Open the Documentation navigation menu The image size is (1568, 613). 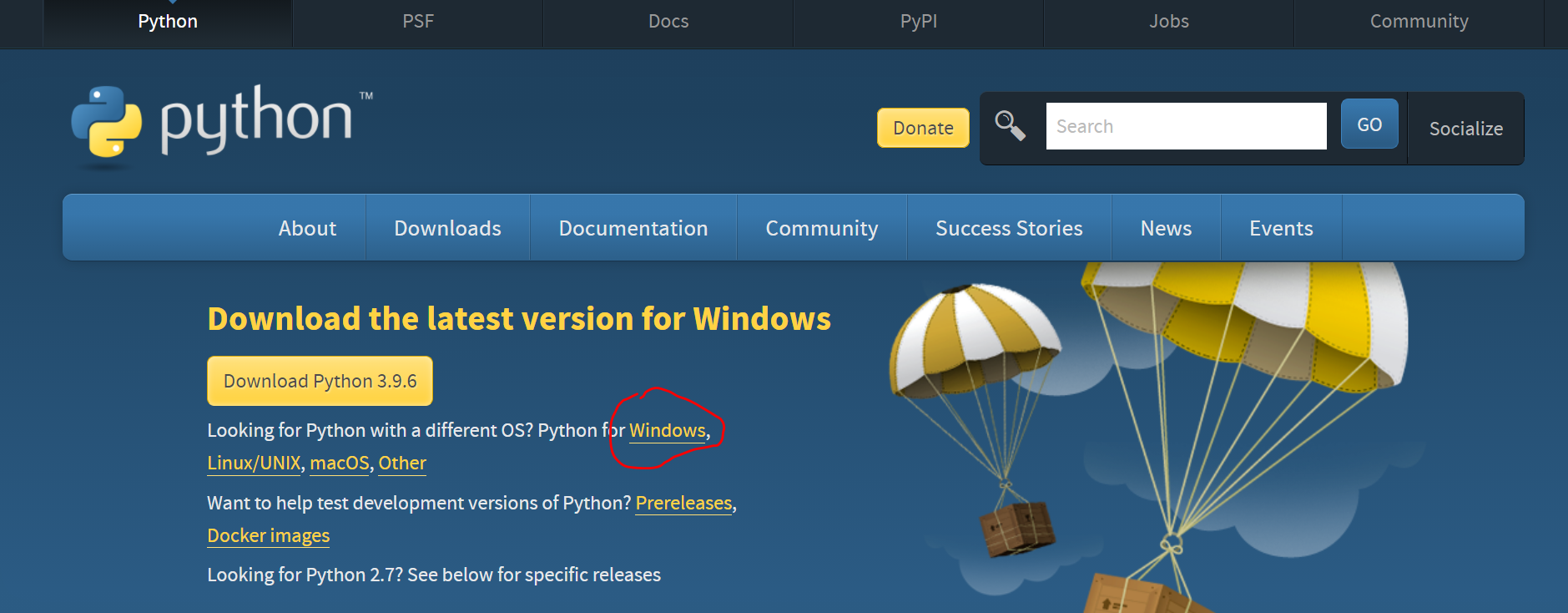tap(633, 228)
